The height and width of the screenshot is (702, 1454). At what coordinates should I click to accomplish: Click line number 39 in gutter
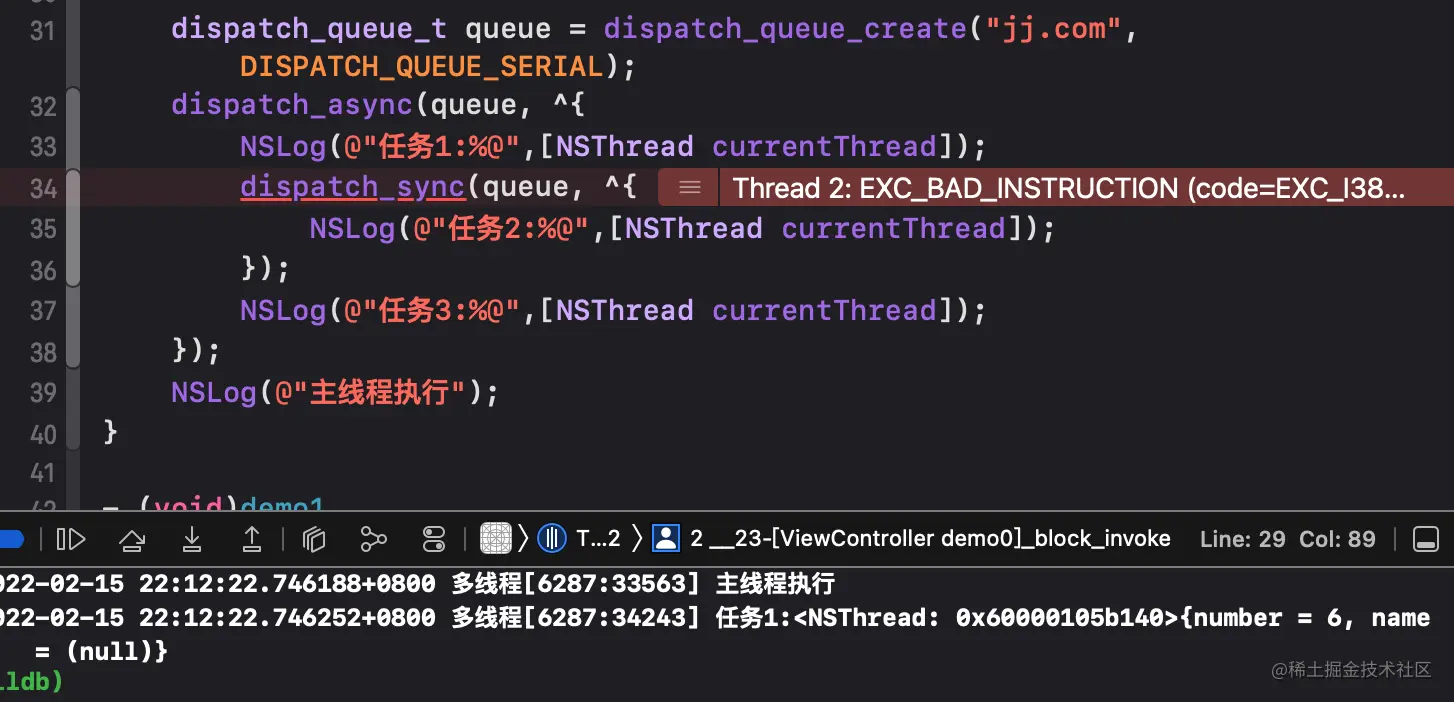[x=43, y=392]
